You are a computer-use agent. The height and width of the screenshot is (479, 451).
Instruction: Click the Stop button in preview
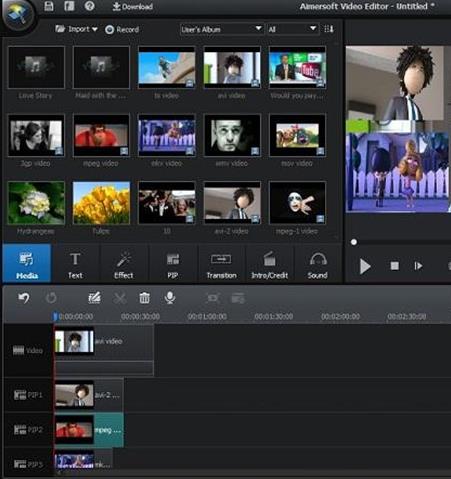click(395, 266)
